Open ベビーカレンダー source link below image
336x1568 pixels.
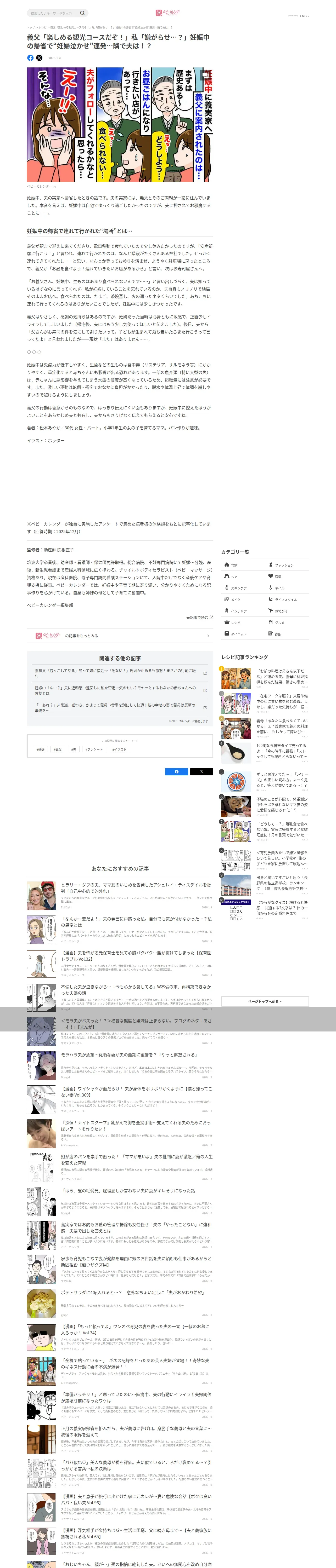pyautogui.click(x=41, y=186)
